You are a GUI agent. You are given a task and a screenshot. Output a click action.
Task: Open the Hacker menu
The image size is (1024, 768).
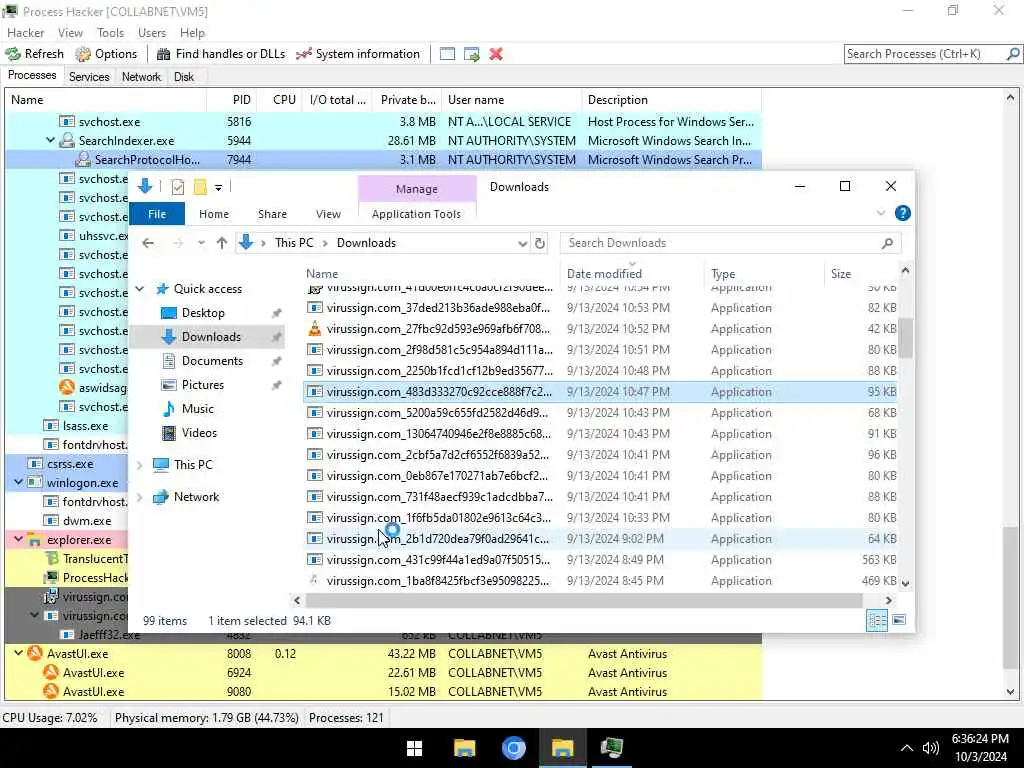(25, 33)
